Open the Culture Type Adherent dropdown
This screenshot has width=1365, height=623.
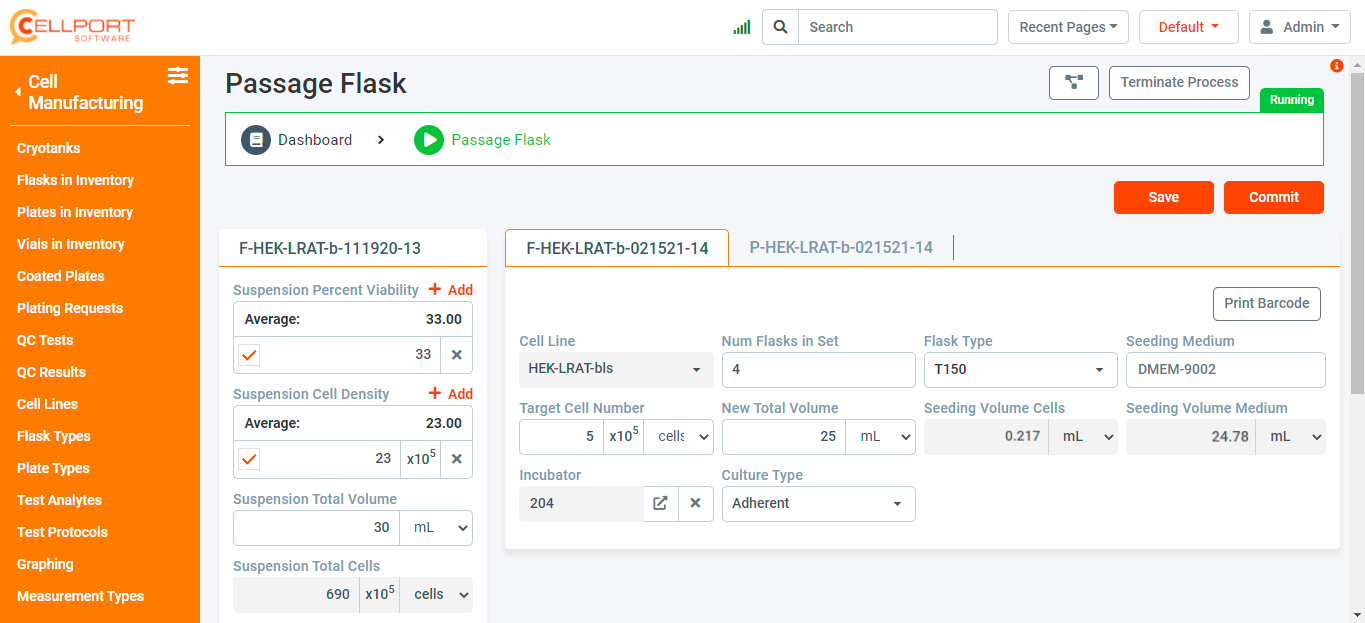(x=818, y=503)
